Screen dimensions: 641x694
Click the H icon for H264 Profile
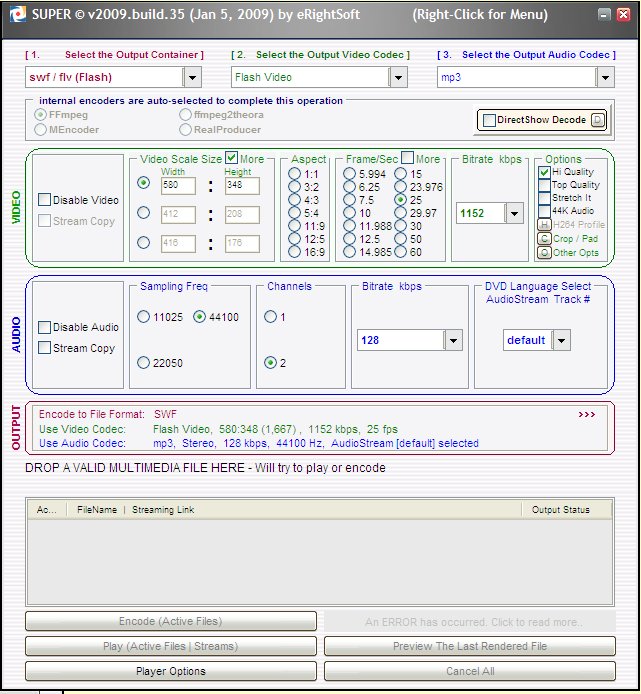(544, 225)
